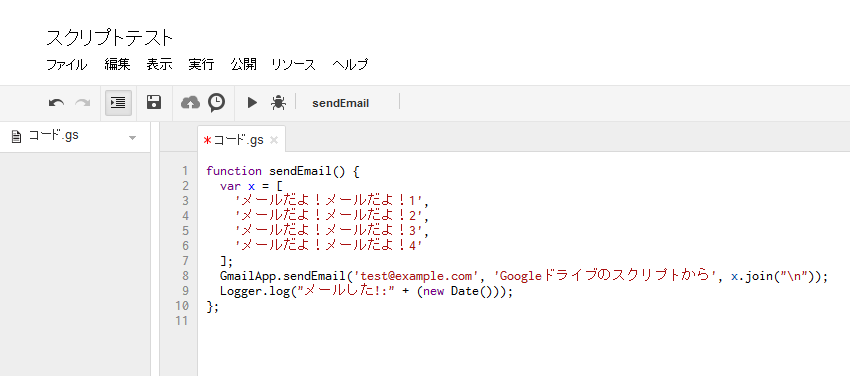Click the closing }; on line 10
Screen dimensions: 850x376
pyautogui.click(x=212, y=307)
